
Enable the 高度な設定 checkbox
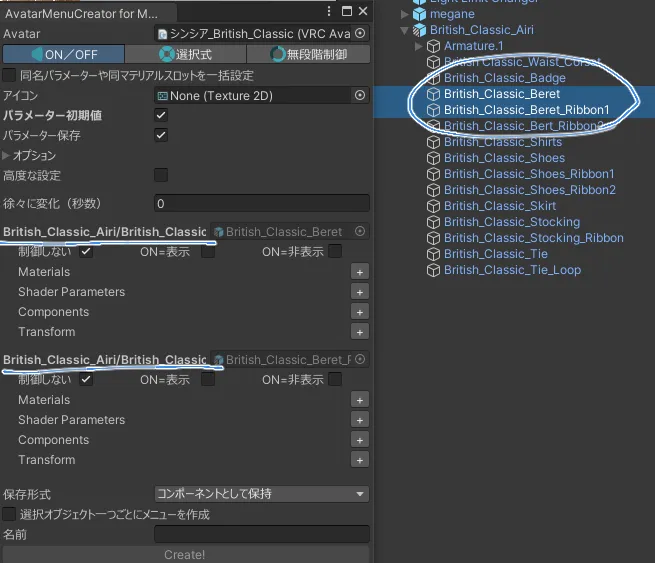click(161, 176)
